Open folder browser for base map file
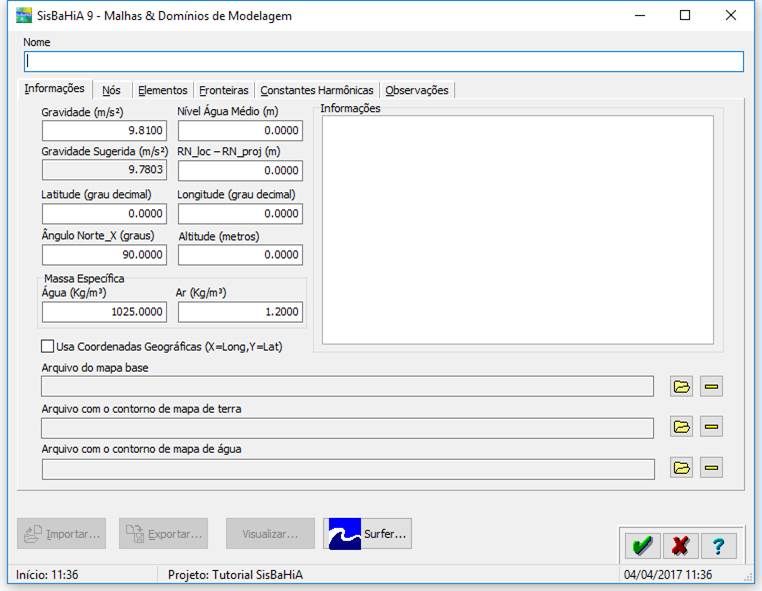 tap(681, 386)
